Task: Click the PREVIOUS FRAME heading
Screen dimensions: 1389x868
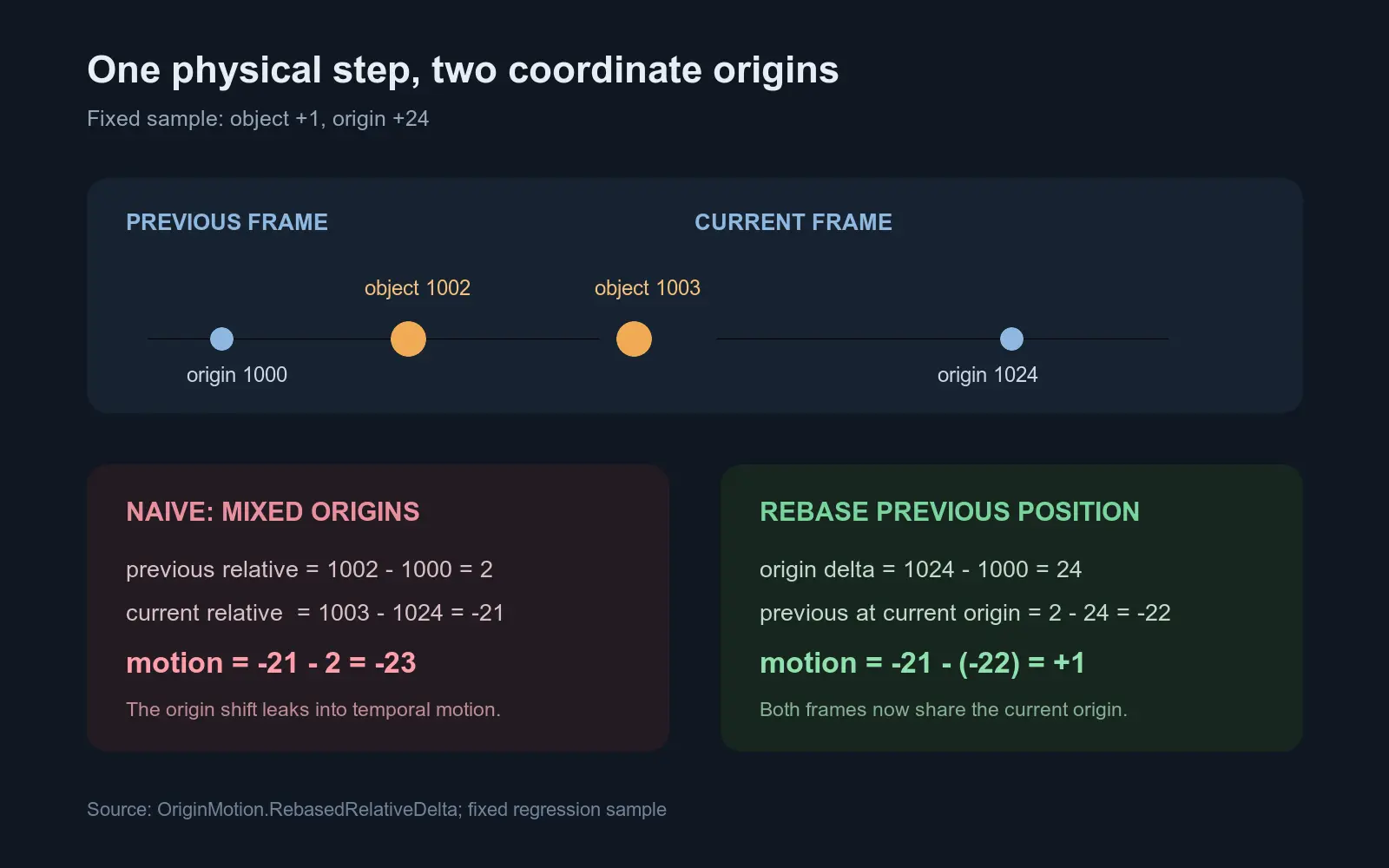Action: point(227,222)
